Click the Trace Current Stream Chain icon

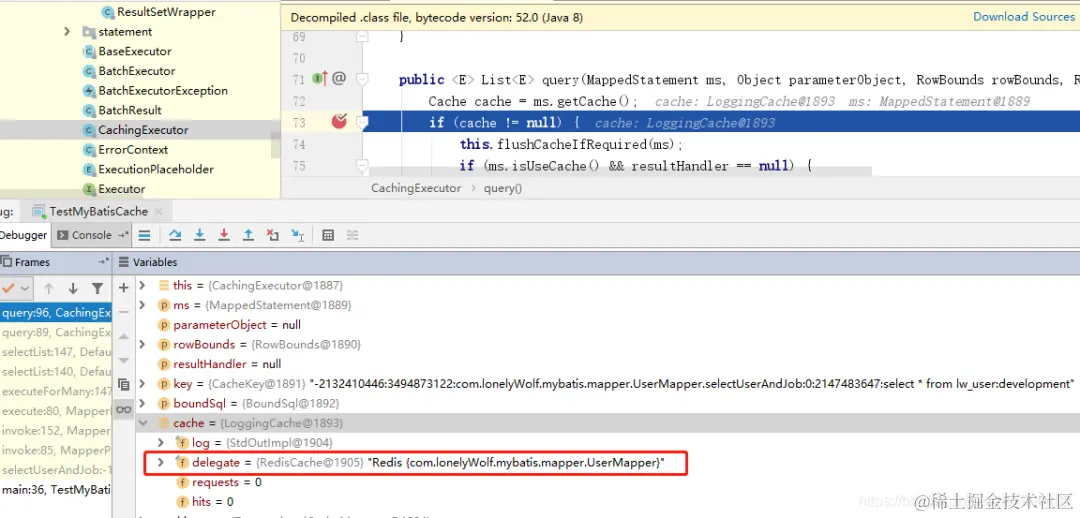click(x=352, y=236)
